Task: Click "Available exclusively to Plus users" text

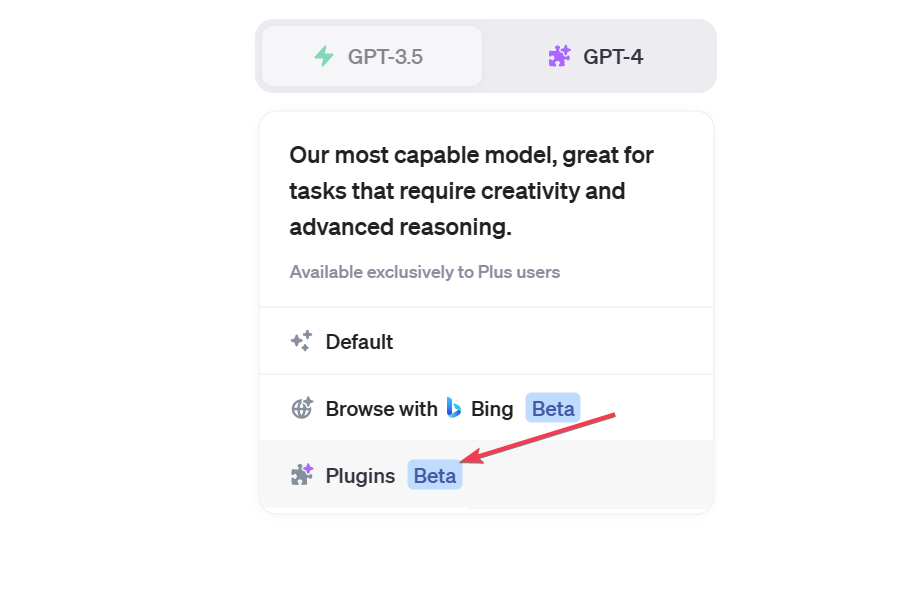Action: point(425,272)
